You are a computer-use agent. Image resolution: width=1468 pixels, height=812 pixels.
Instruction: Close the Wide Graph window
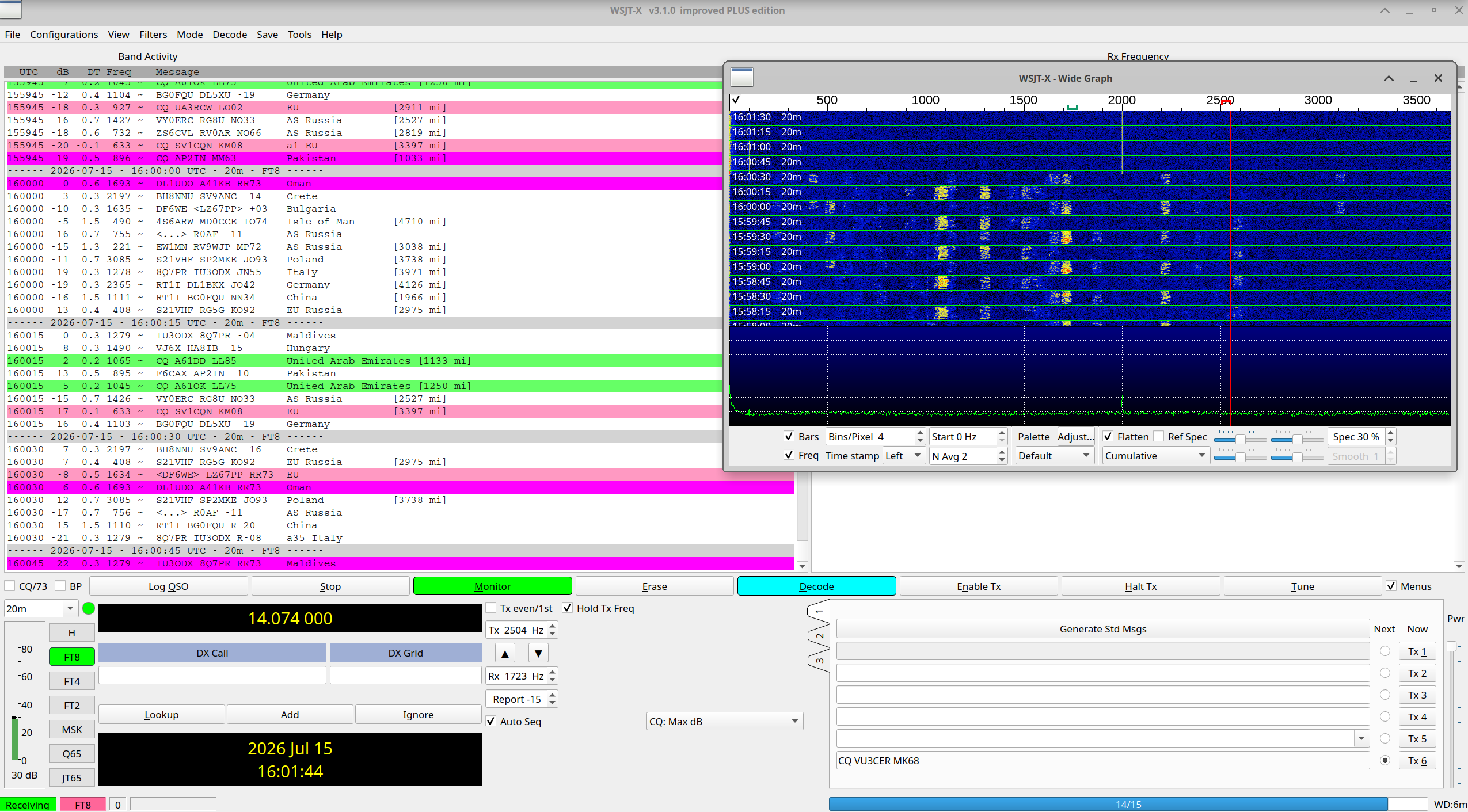coord(1438,78)
